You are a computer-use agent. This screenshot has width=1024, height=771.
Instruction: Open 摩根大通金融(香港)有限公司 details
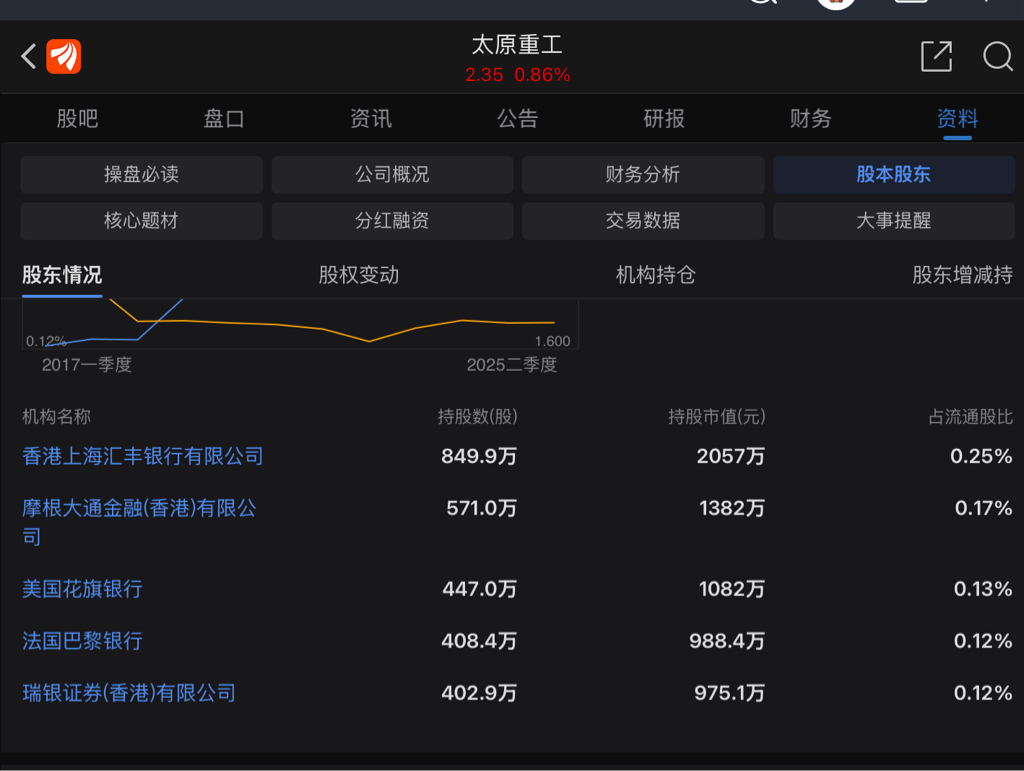tap(139, 522)
